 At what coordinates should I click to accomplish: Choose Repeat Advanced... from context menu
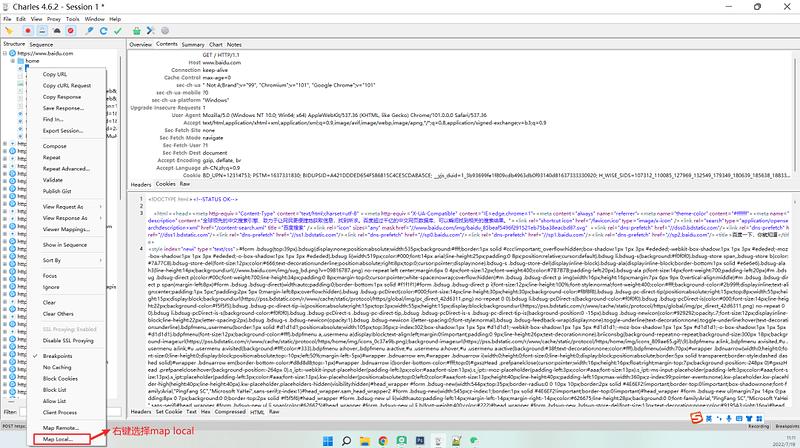click(68, 168)
